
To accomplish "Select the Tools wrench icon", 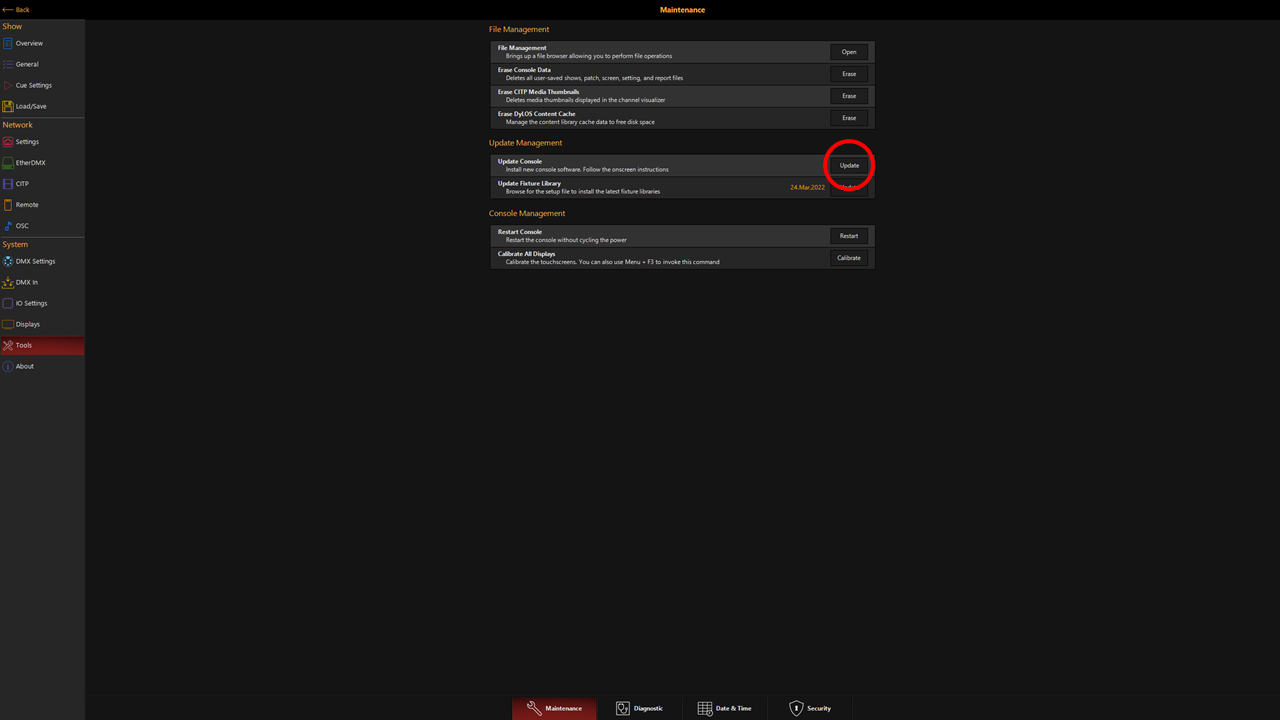I will pos(8,345).
